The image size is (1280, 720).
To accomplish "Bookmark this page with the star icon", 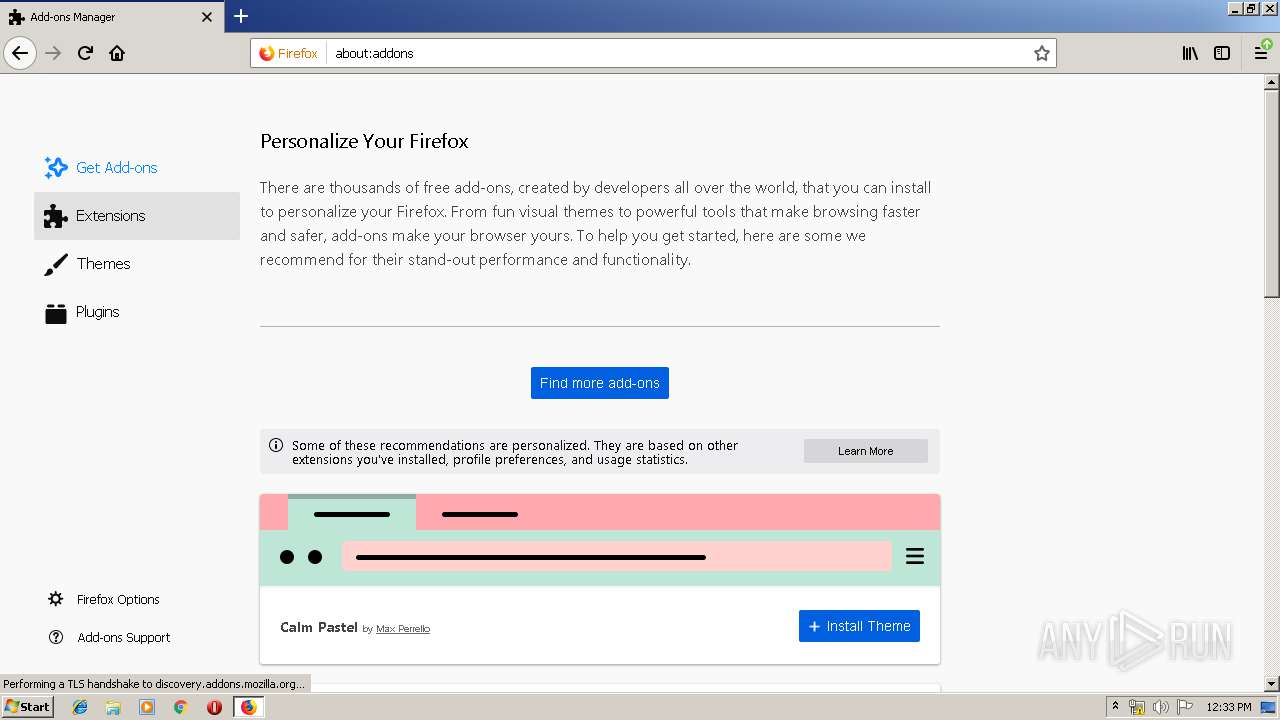I will click(x=1042, y=53).
